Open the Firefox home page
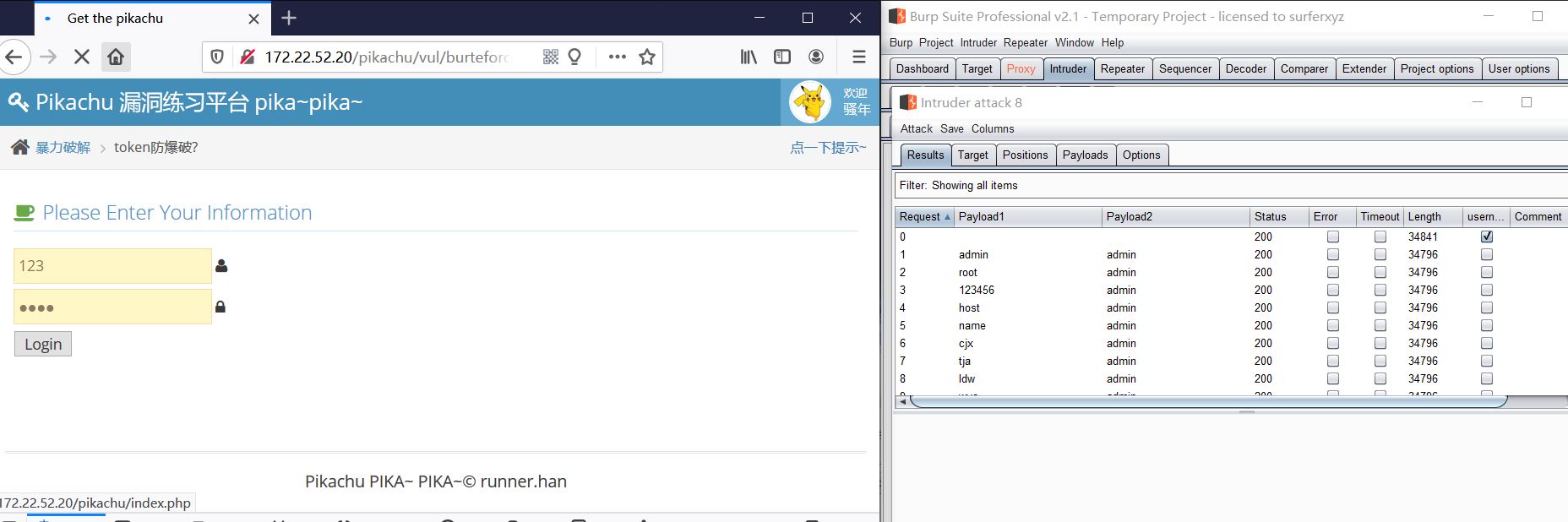Viewport: 1568px width, 522px height. [116, 57]
